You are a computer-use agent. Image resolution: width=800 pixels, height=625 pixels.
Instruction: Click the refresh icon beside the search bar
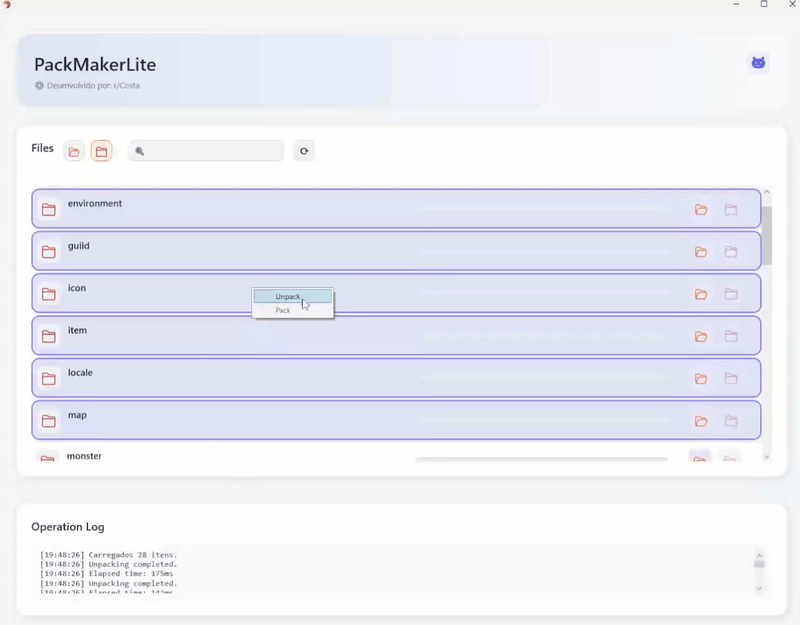pyautogui.click(x=303, y=150)
